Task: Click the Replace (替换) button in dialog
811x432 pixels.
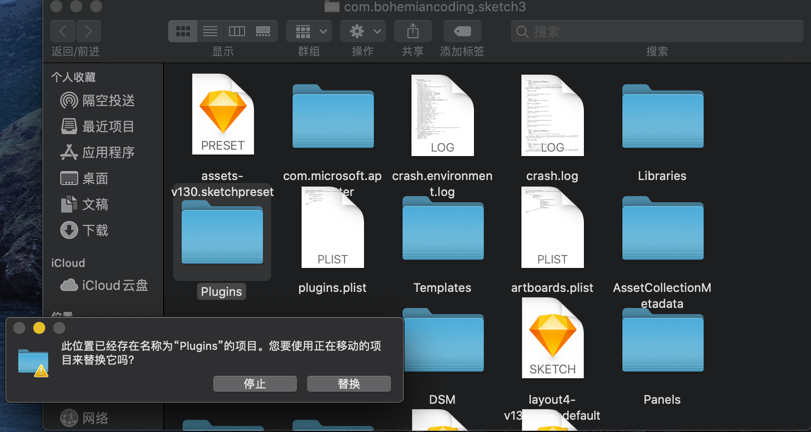Action: coord(349,384)
